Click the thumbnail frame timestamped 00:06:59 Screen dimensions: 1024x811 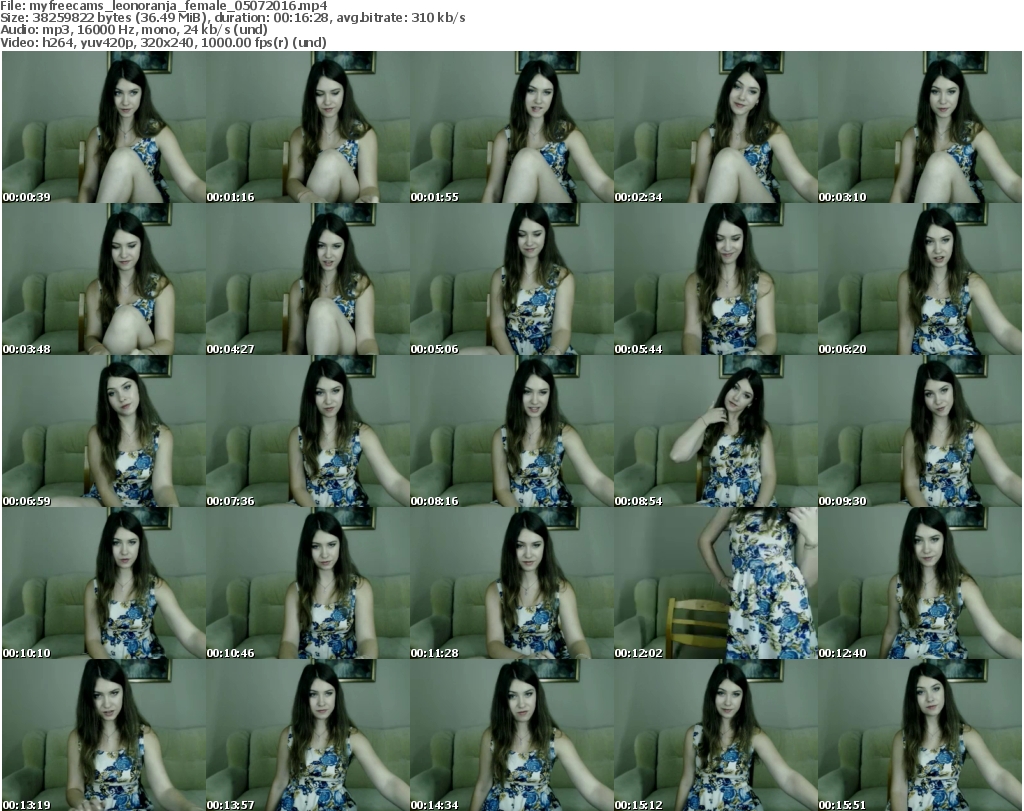pyautogui.click(x=104, y=431)
